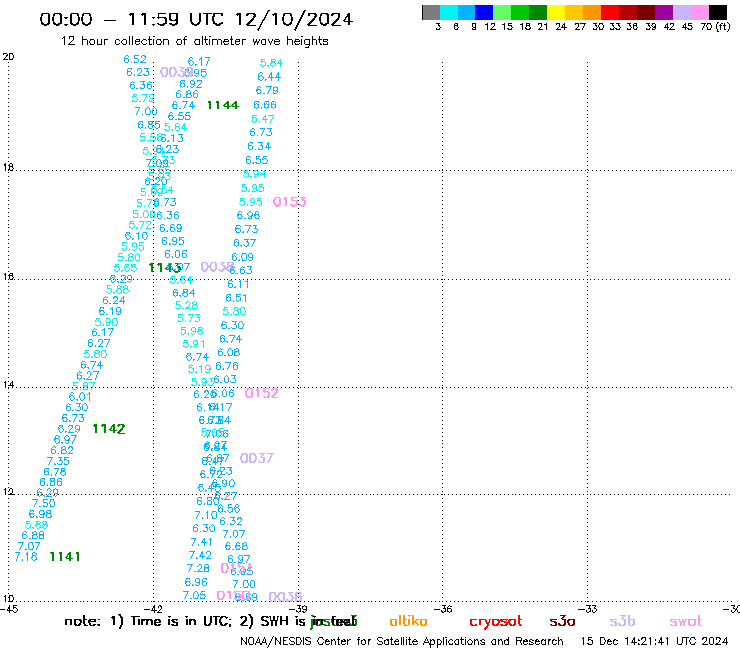
Task: Click the longitude axis label -33
Action: [x=588, y=609]
